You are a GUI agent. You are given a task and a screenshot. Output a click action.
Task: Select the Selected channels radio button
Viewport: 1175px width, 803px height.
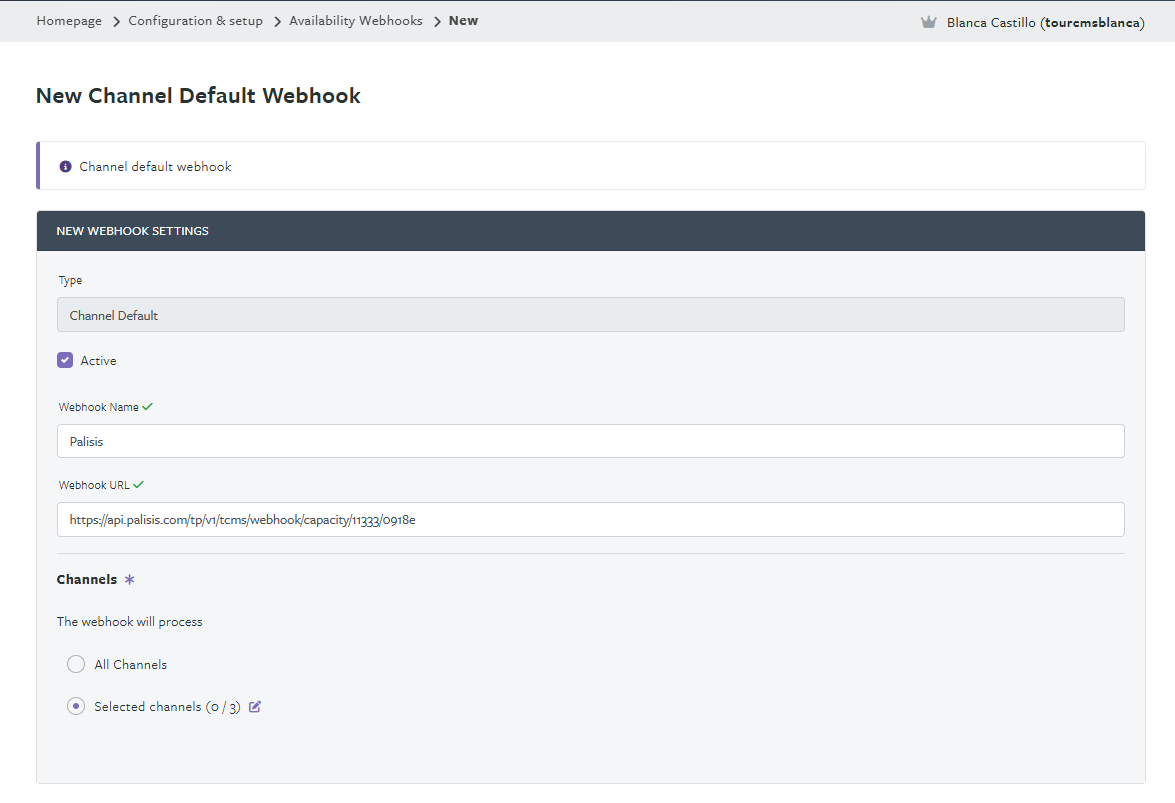tap(76, 706)
